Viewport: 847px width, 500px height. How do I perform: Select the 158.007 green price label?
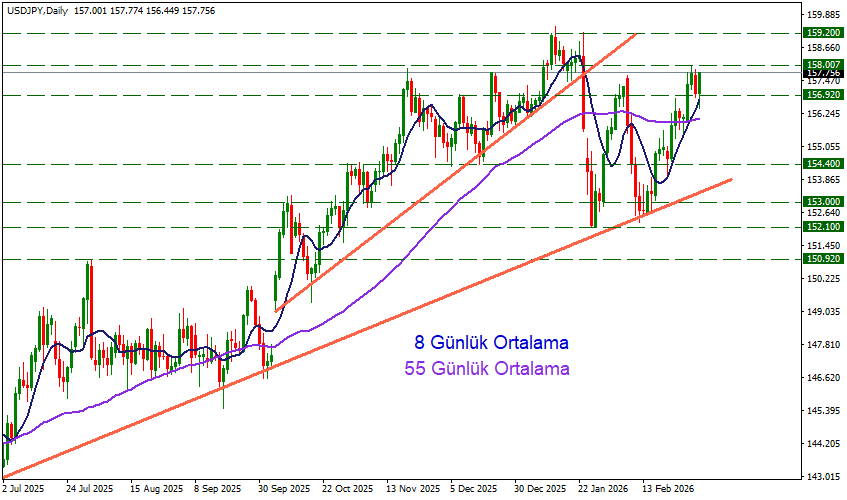coord(822,64)
